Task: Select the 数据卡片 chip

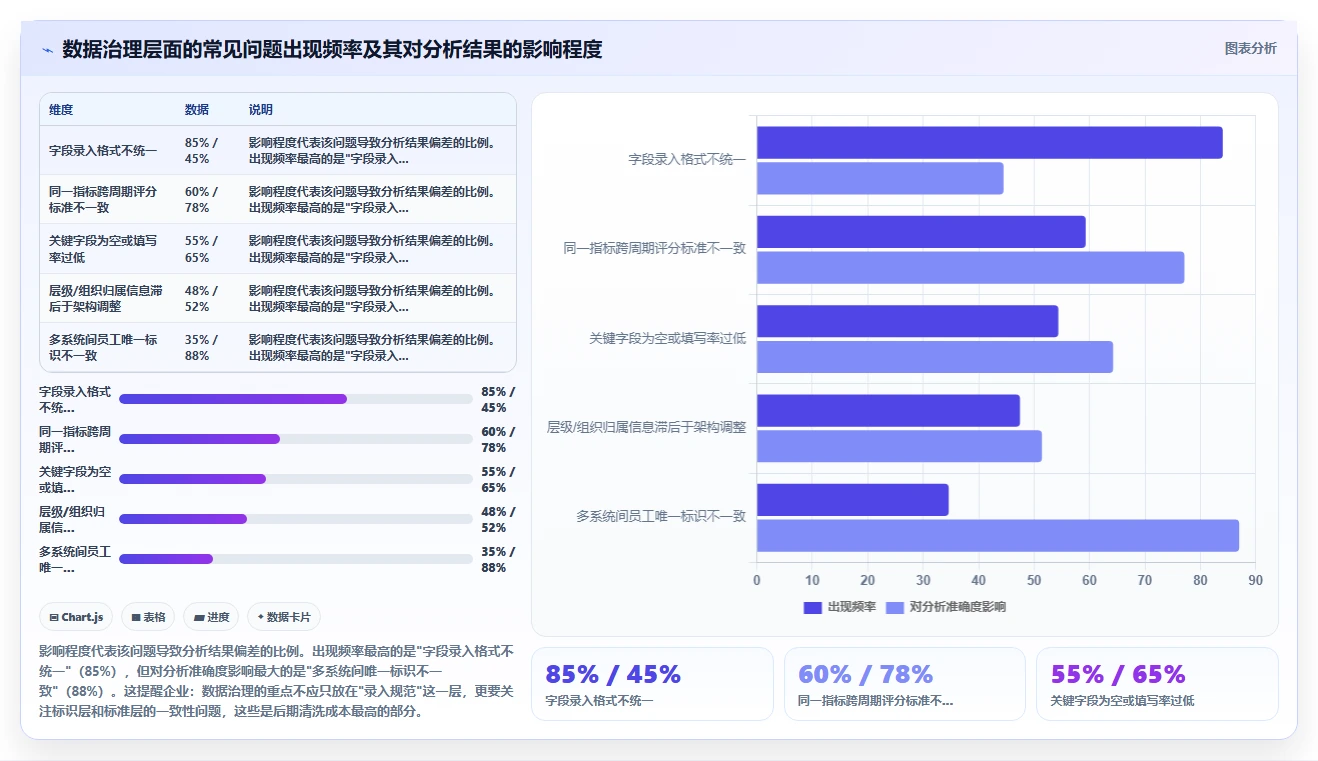Action: click(x=284, y=617)
